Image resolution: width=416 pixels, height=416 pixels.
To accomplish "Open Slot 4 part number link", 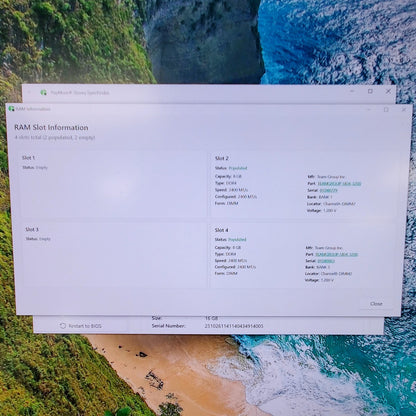I will click(x=336, y=254).
